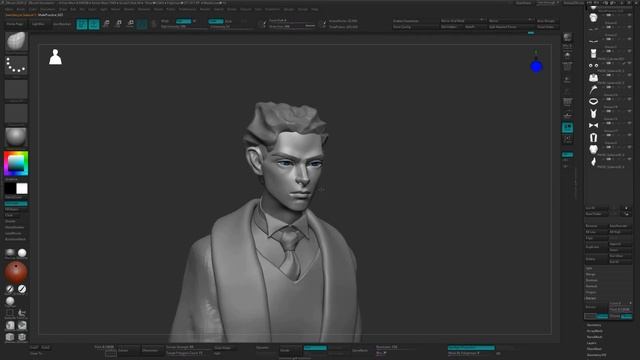
Task: Toggle the highlighted Rgb channel button
Action: [183, 21]
